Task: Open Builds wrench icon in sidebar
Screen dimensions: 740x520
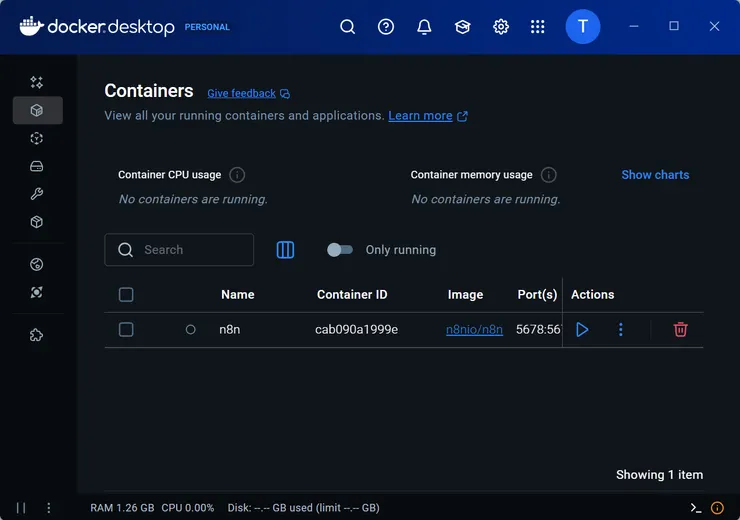Action: [x=37, y=194]
